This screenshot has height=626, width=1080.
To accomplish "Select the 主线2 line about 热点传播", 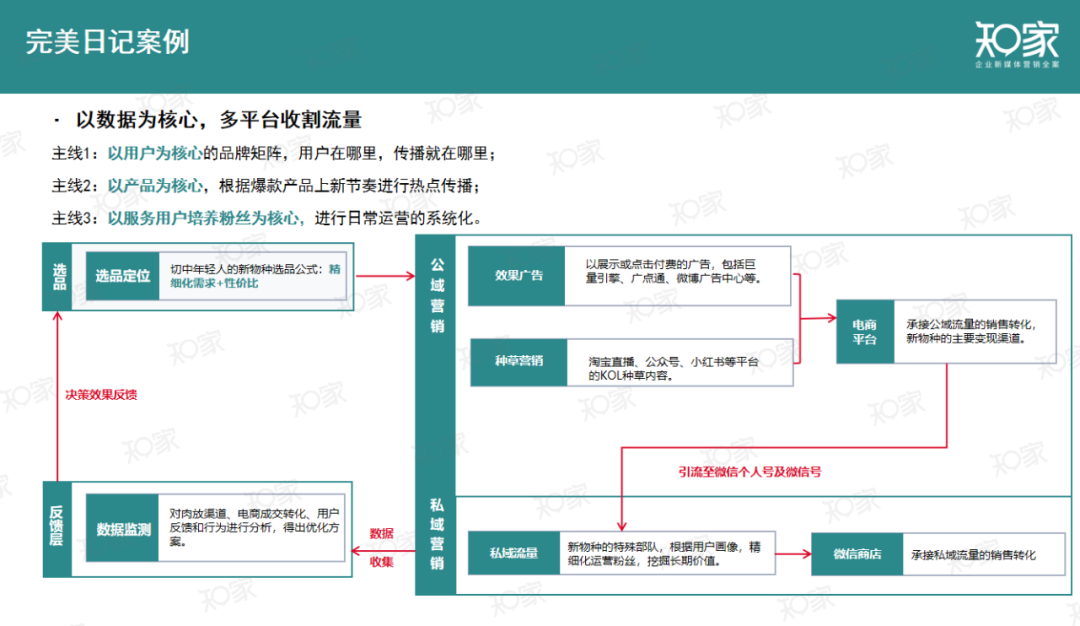I will click(x=266, y=185).
